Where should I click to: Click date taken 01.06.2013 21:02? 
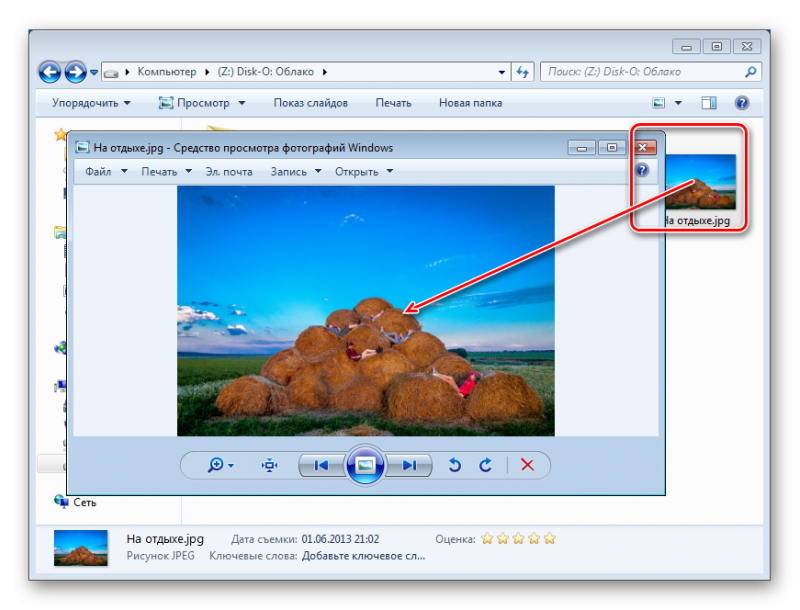point(340,539)
